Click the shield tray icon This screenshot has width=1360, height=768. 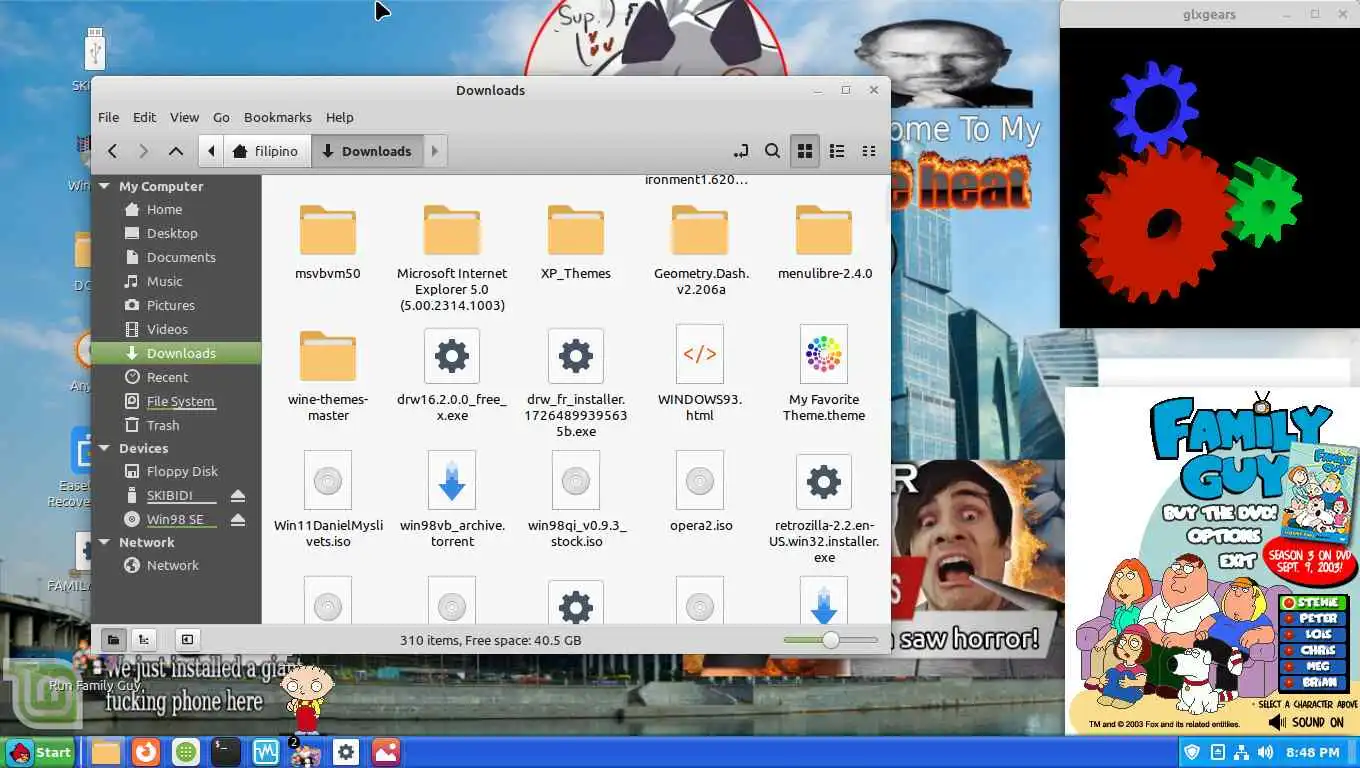tap(1192, 752)
